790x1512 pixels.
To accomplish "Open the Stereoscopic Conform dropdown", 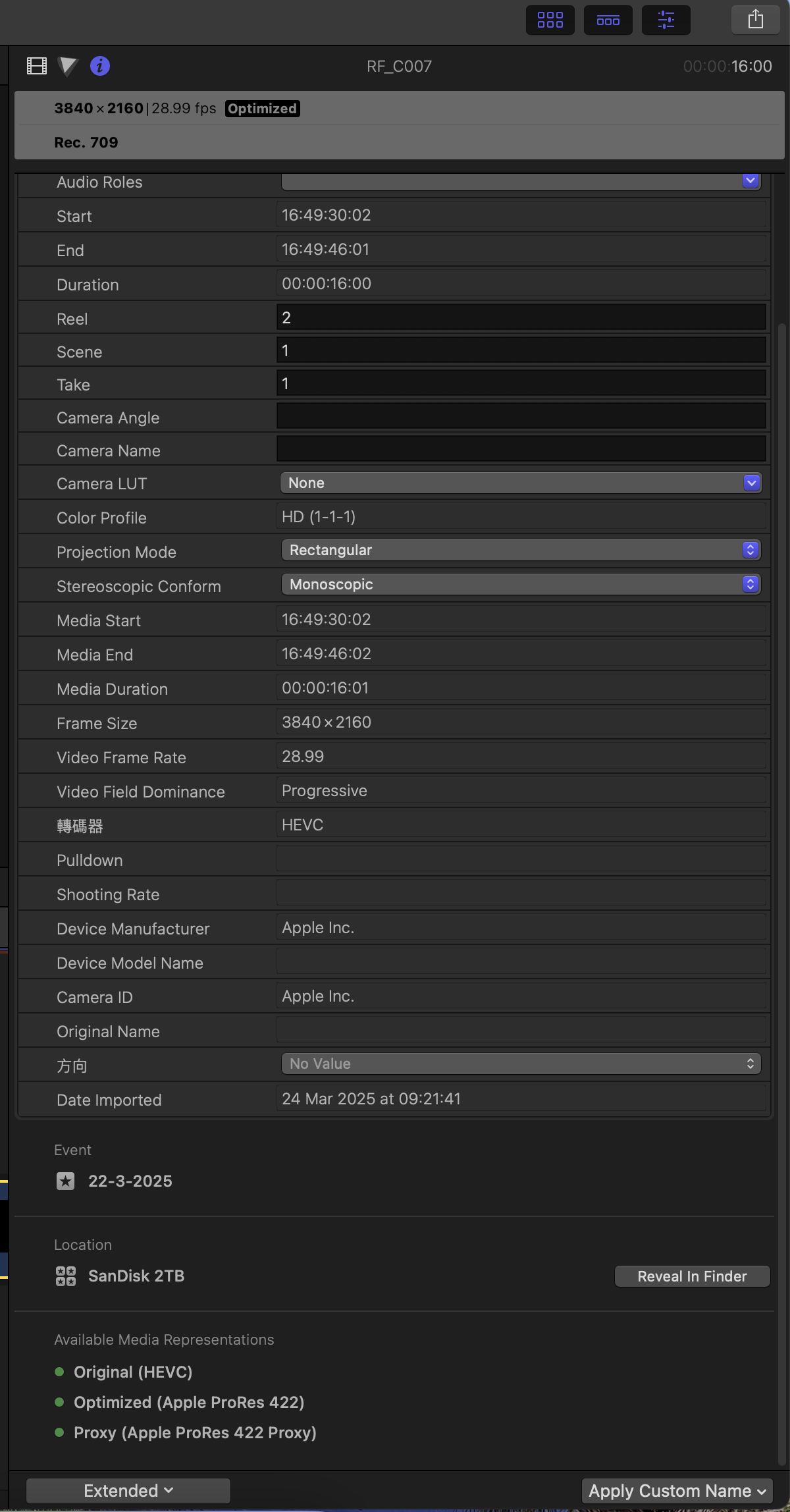I will pyautogui.click(x=520, y=584).
